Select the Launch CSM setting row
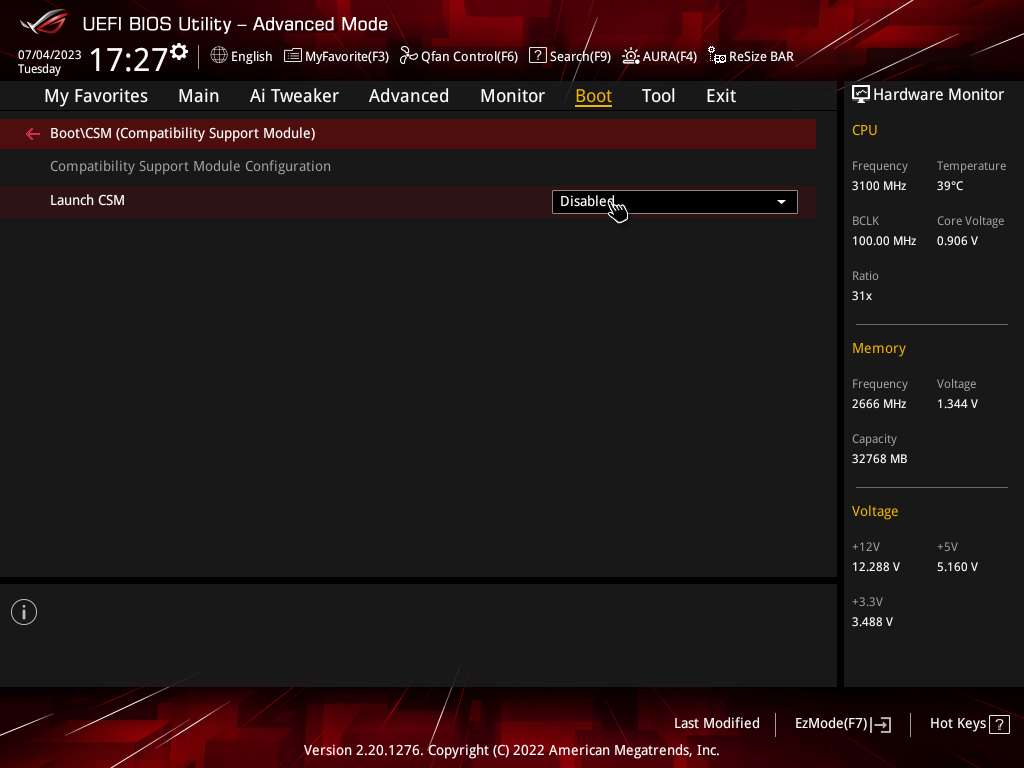The height and width of the screenshot is (768, 1024). coord(408,202)
